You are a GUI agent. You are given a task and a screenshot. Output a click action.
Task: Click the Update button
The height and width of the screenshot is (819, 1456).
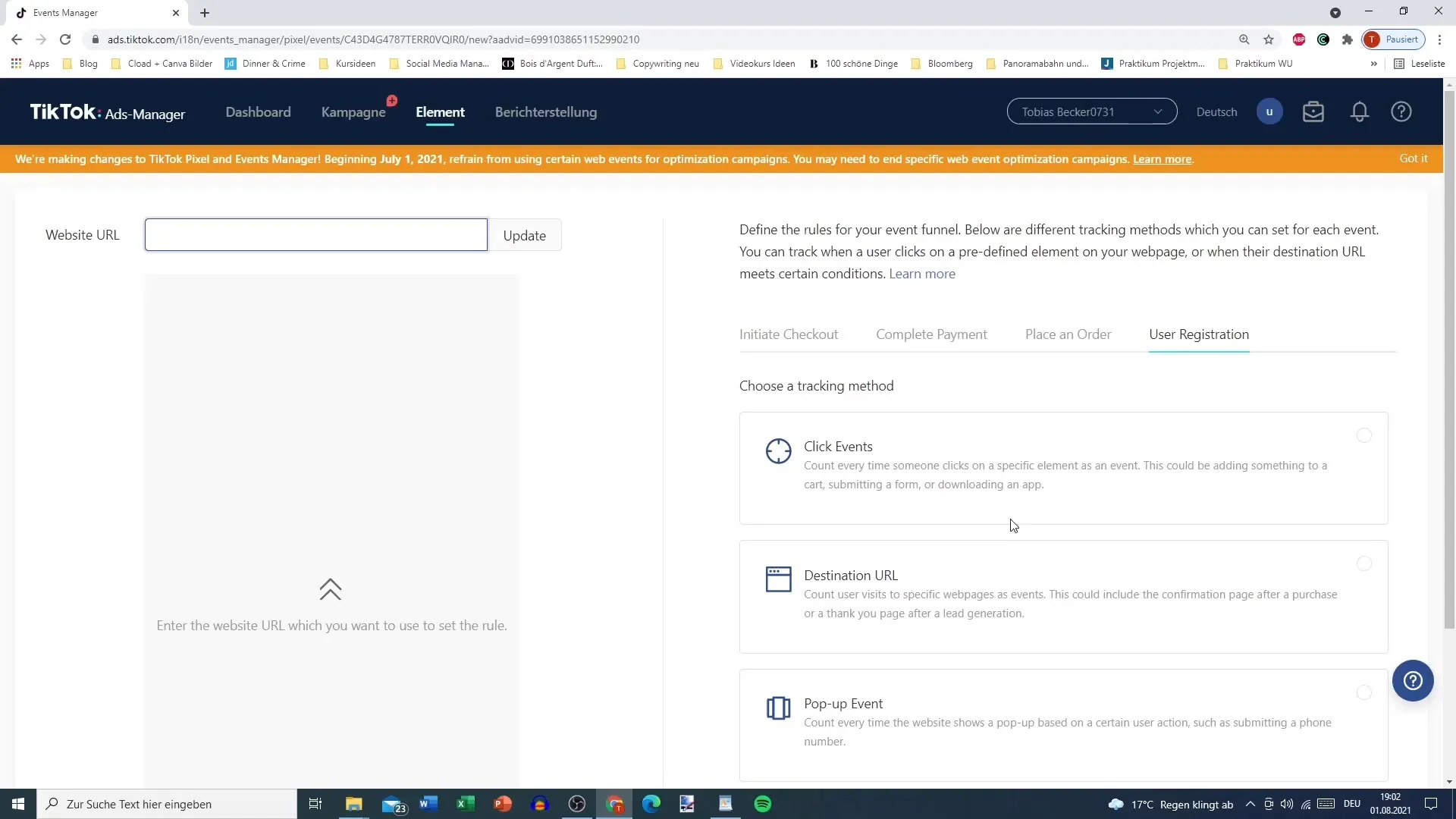pyautogui.click(x=524, y=235)
